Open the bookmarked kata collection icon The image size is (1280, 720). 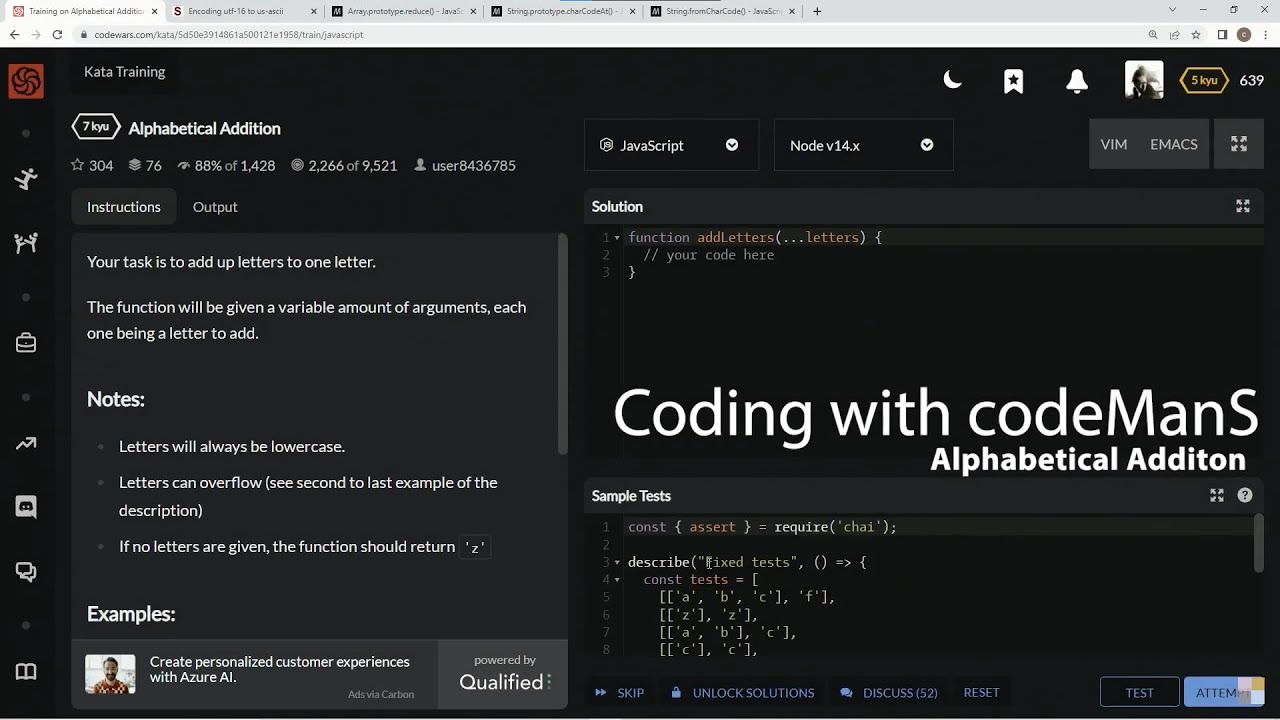[x=1013, y=81]
